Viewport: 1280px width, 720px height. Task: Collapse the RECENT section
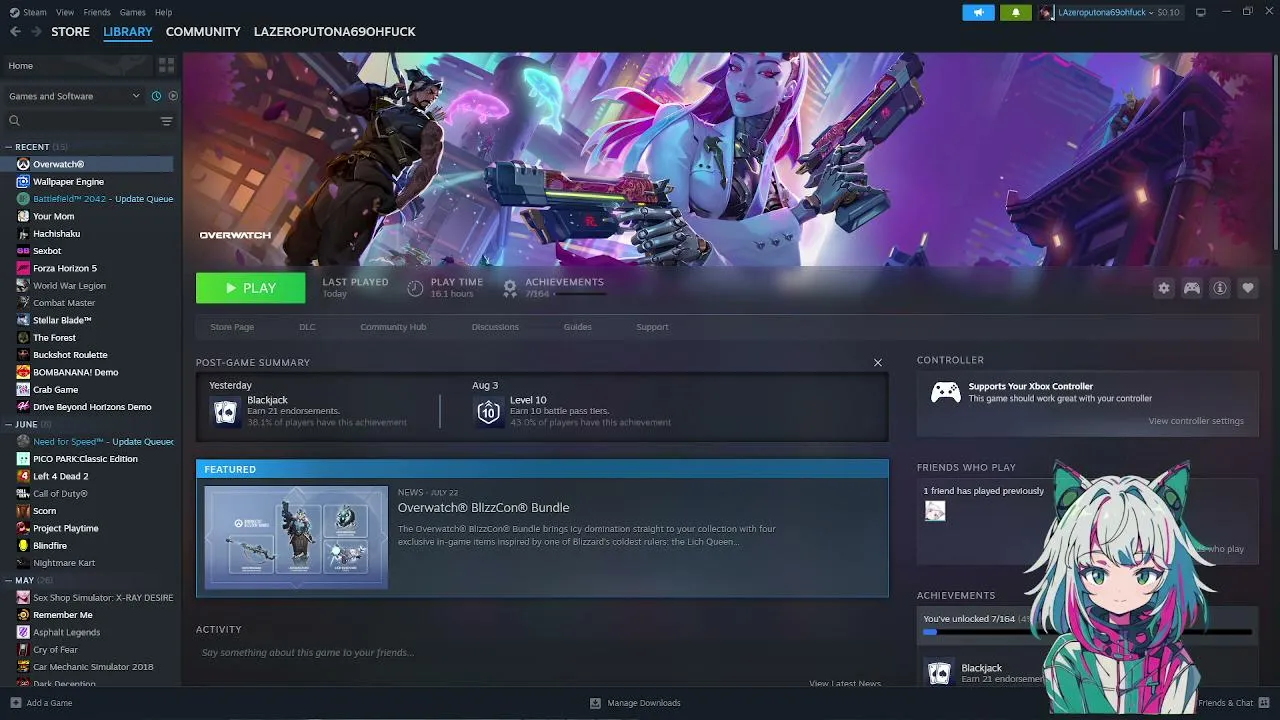(8, 147)
